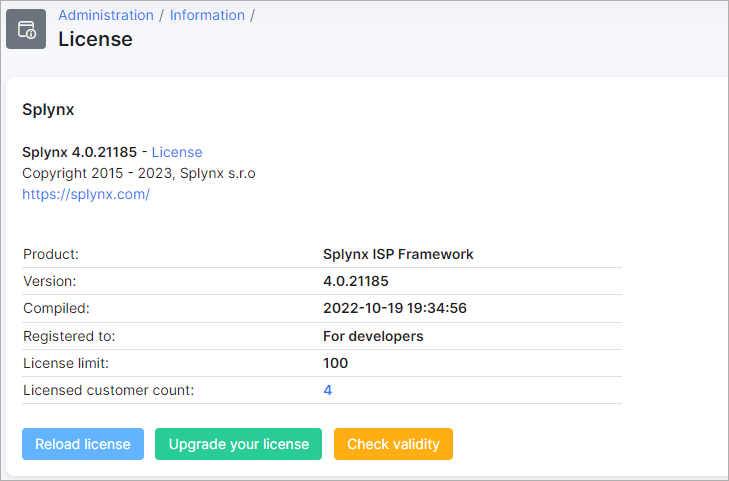Click the 'Compiled:' label
The width and height of the screenshot is (729, 481).
coord(56,308)
